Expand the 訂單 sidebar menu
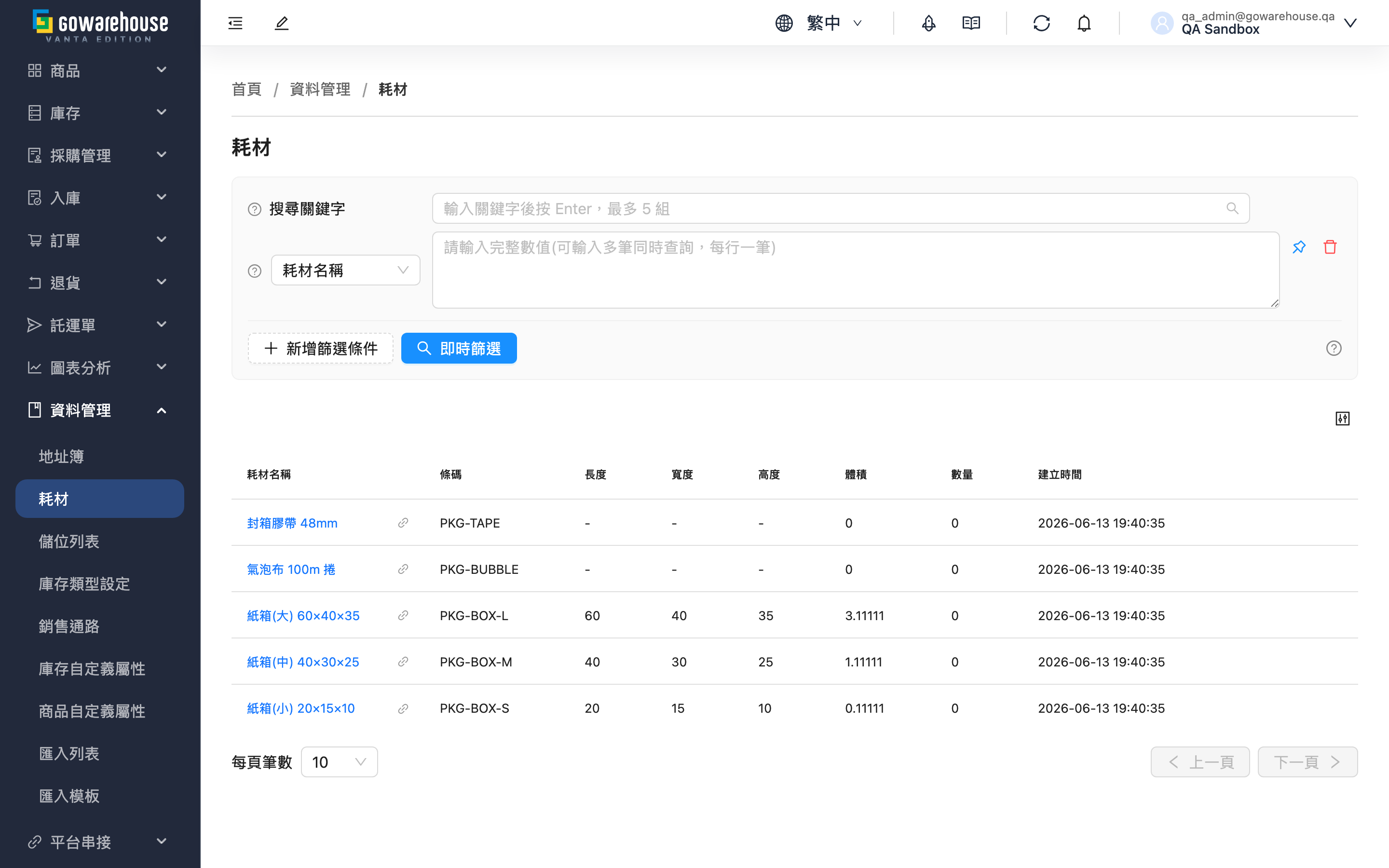Screen dimensions: 1389x868 click(x=100, y=240)
